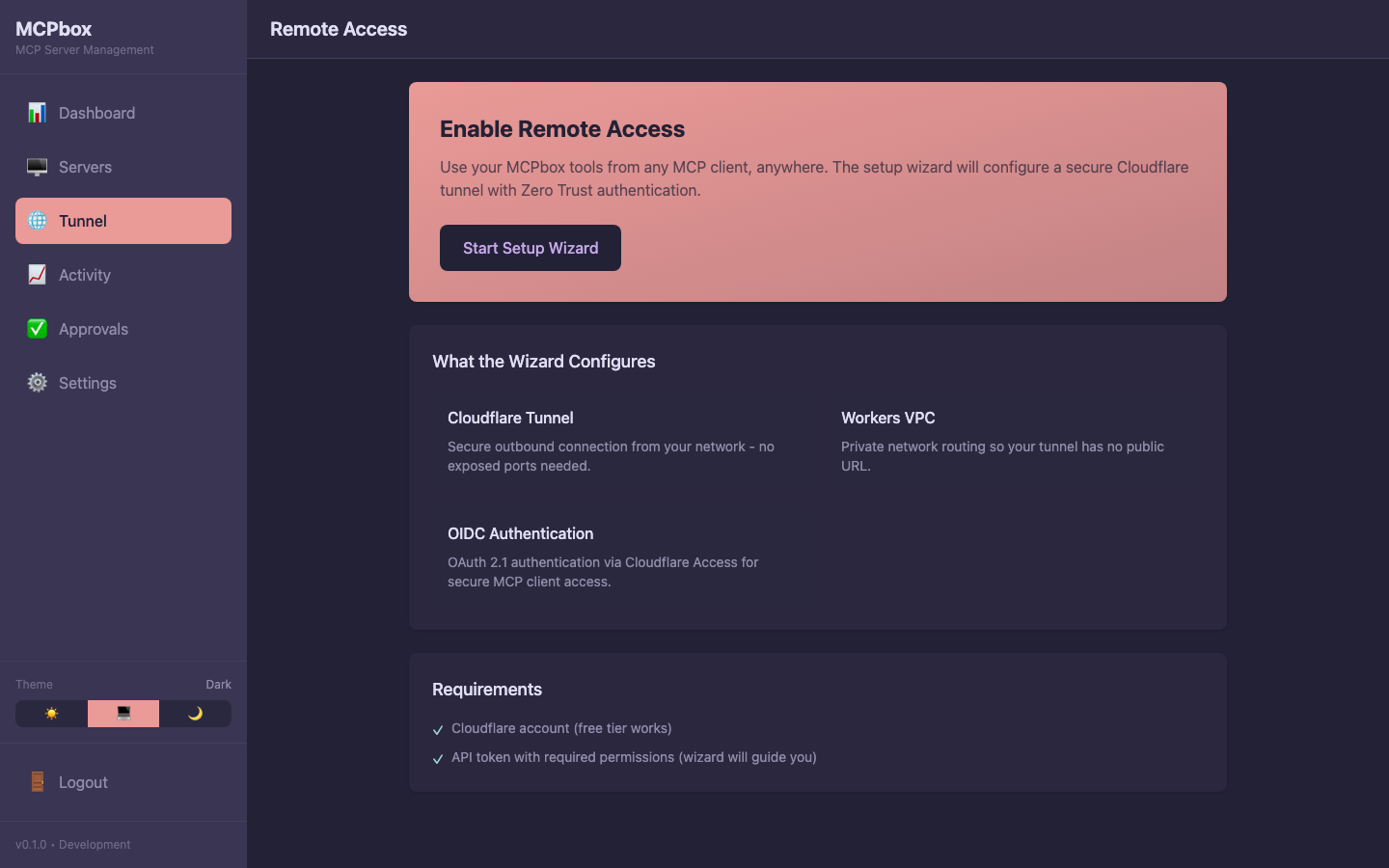The width and height of the screenshot is (1389, 868).
Task: Select system theme with the monitor toggle
Action: tap(123, 714)
